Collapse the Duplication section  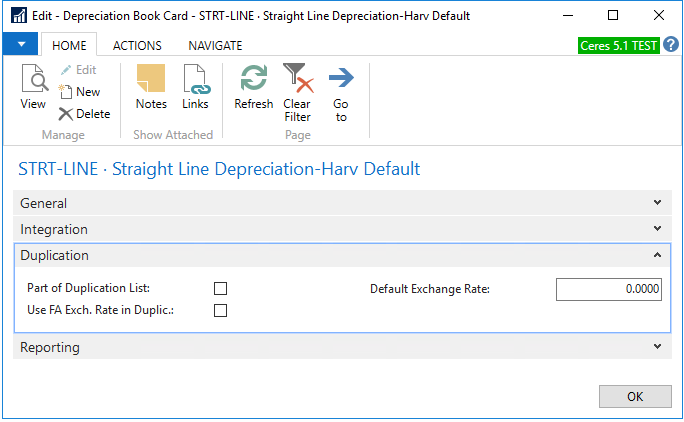(x=657, y=255)
